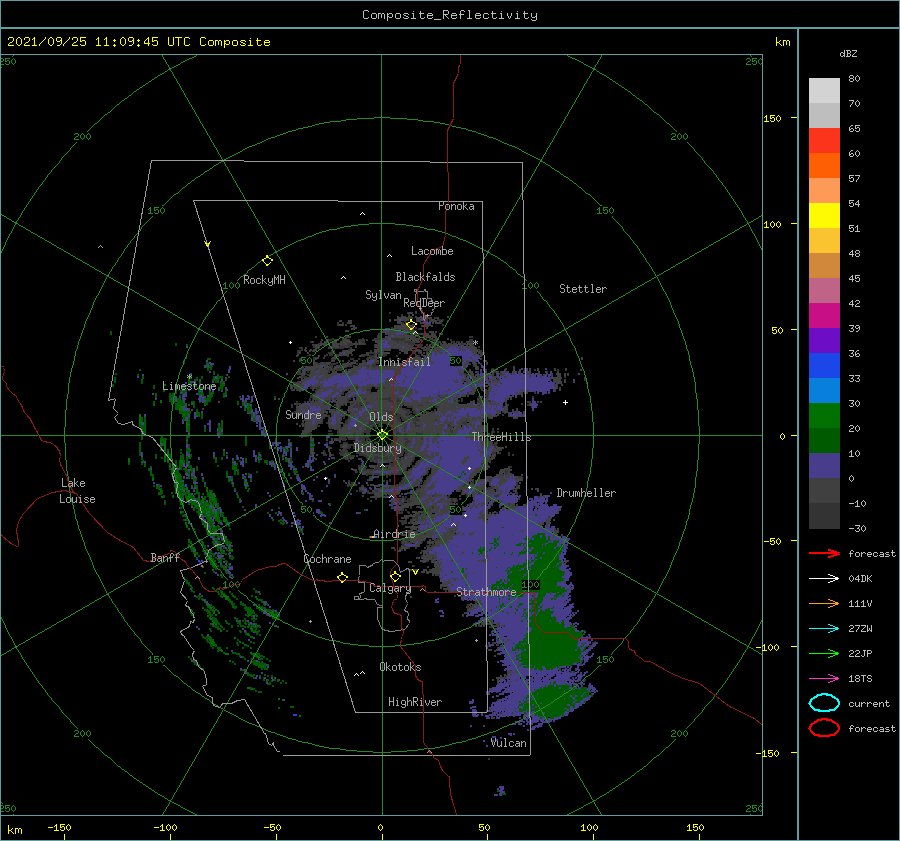Click the Lake Louise label
This screenshot has height=841, width=900.
click(x=77, y=491)
